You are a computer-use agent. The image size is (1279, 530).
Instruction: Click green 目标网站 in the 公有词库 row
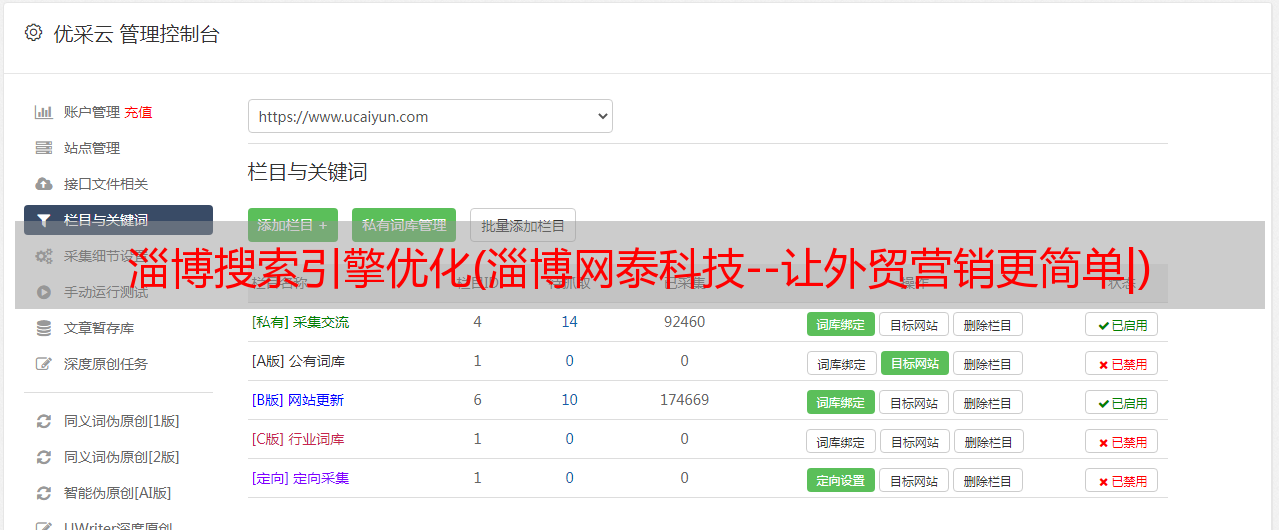pos(914,363)
